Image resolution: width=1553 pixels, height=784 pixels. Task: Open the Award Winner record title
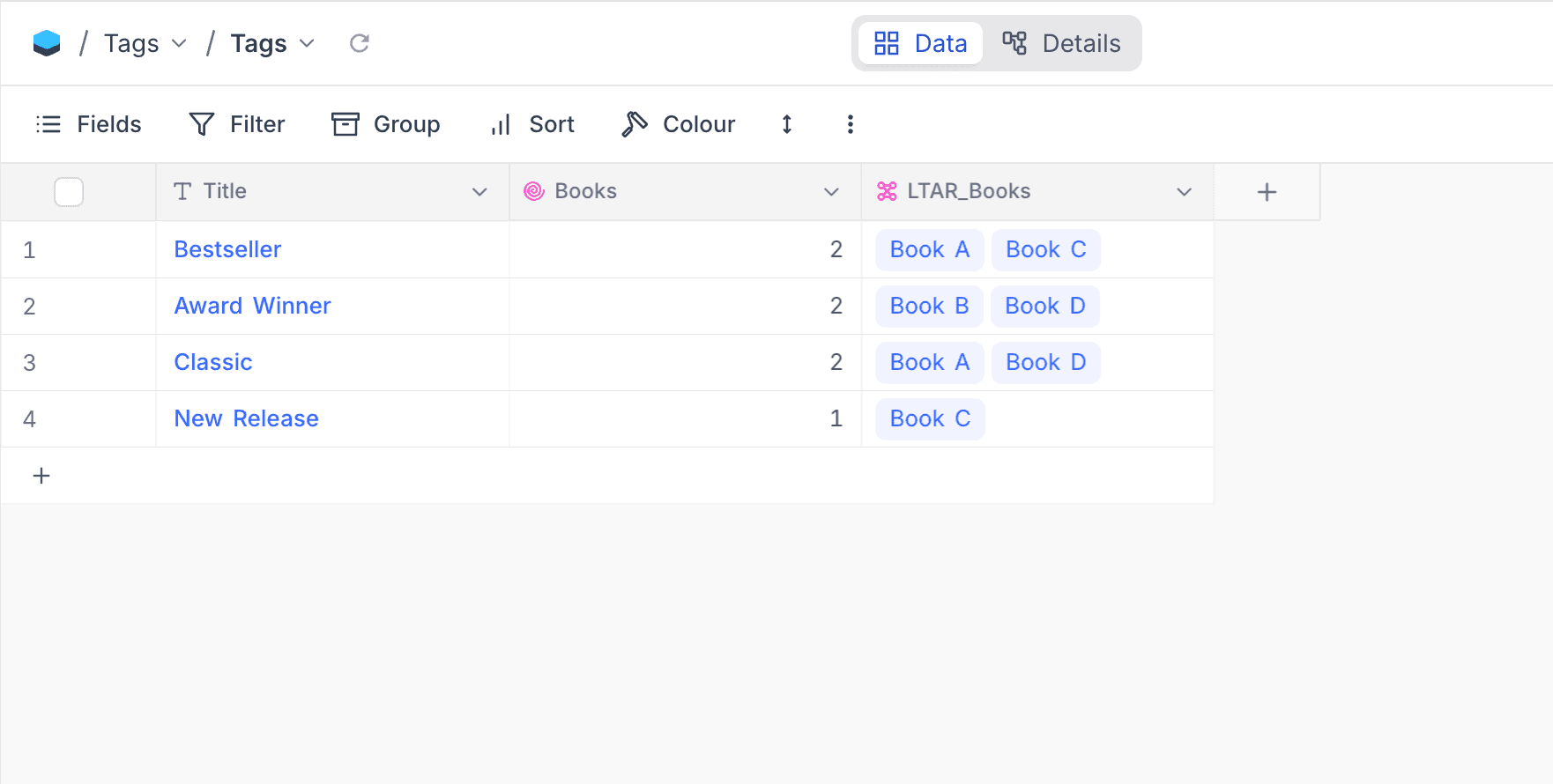tap(252, 306)
